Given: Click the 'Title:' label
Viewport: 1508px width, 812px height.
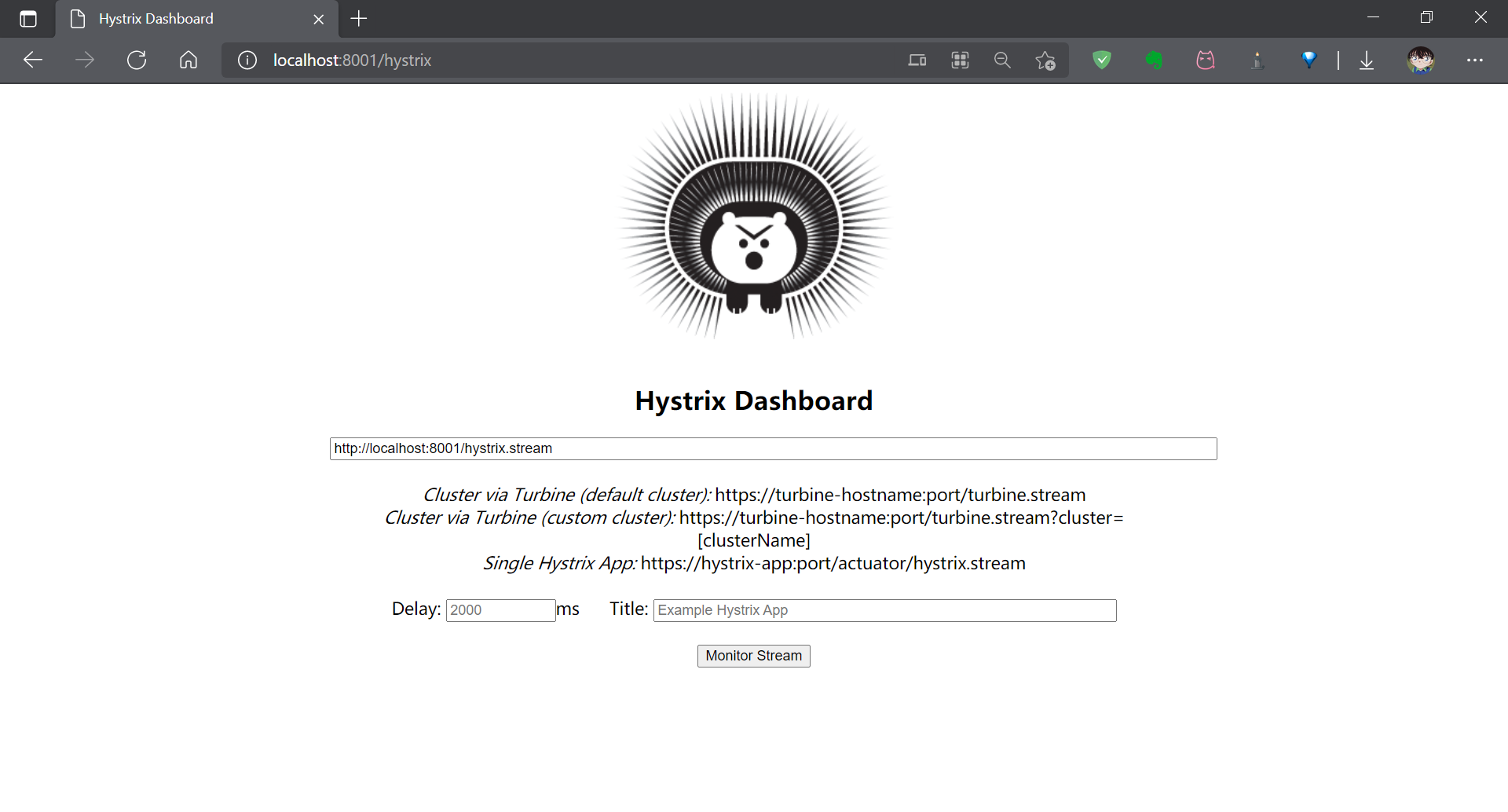Looking at the screenshot, I should [629, 609].
